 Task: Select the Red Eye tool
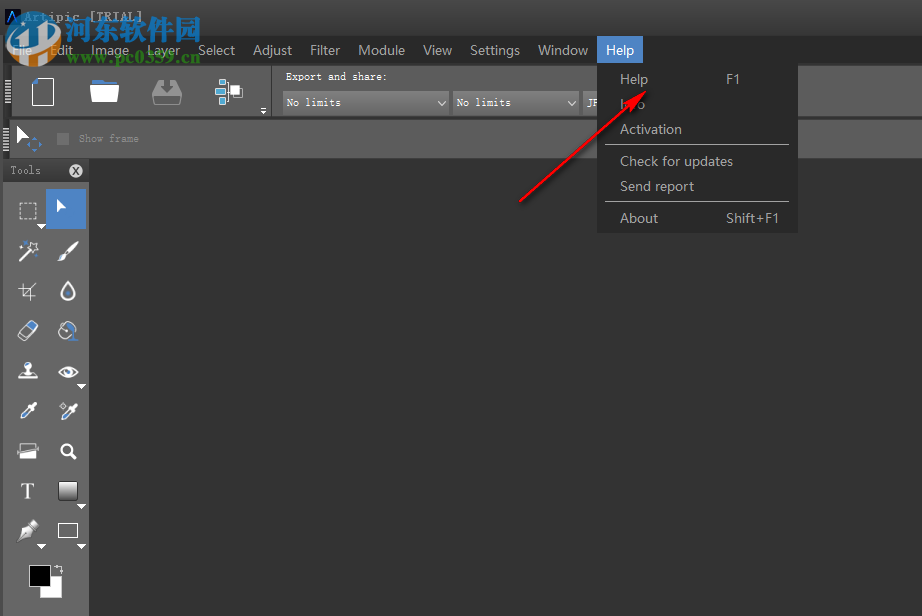pos(68,371)
